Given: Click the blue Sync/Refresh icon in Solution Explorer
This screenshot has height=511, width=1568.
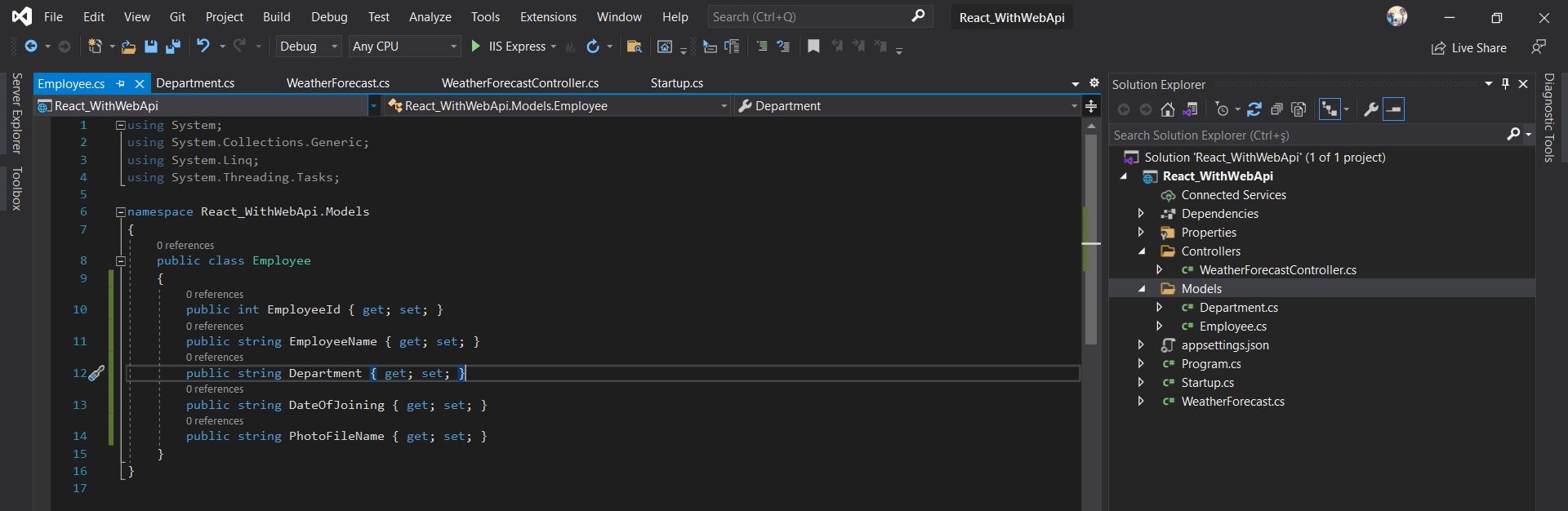Looking at the screenshot, I should [1254, 109].
